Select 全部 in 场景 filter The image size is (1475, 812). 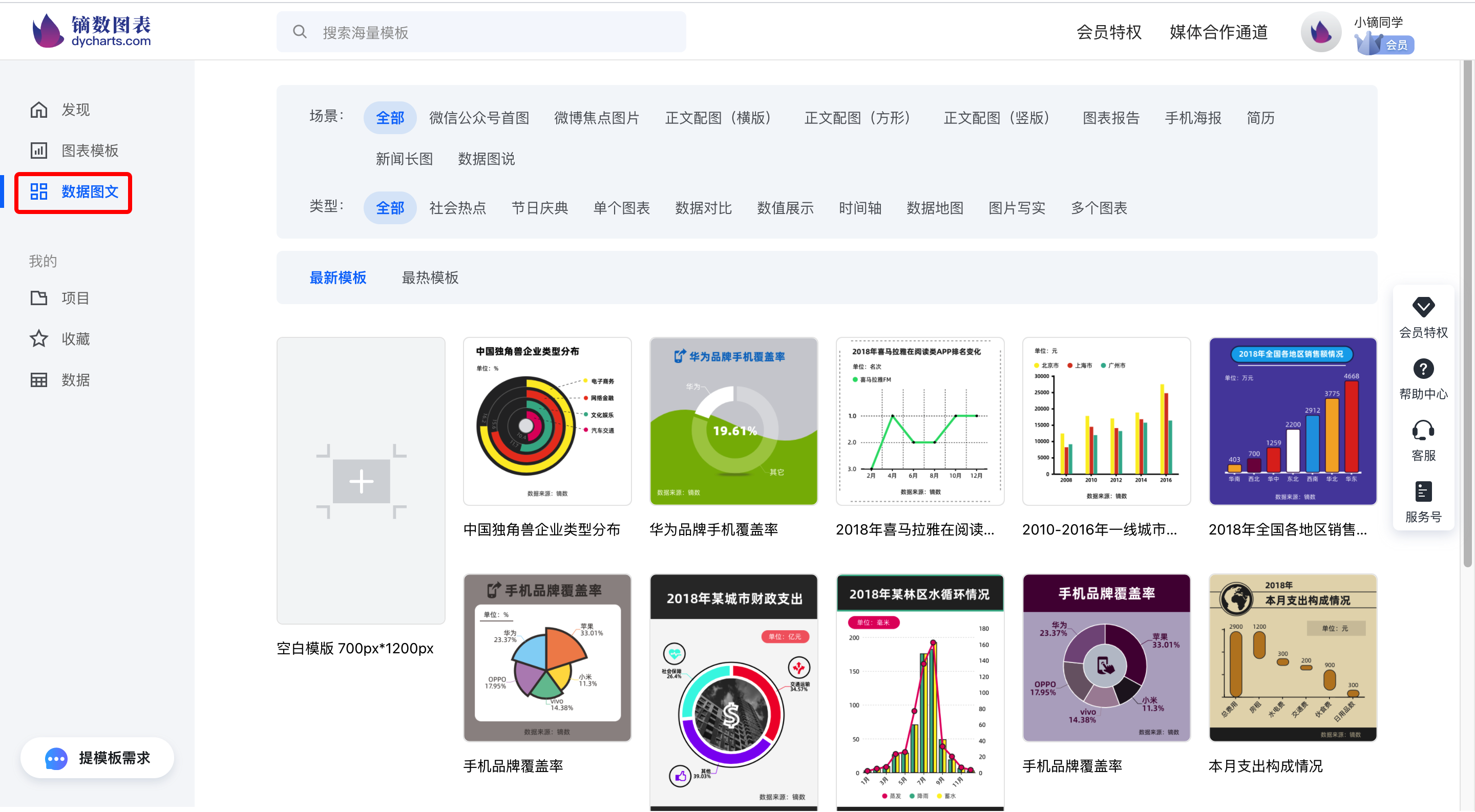tap(390, 118)
